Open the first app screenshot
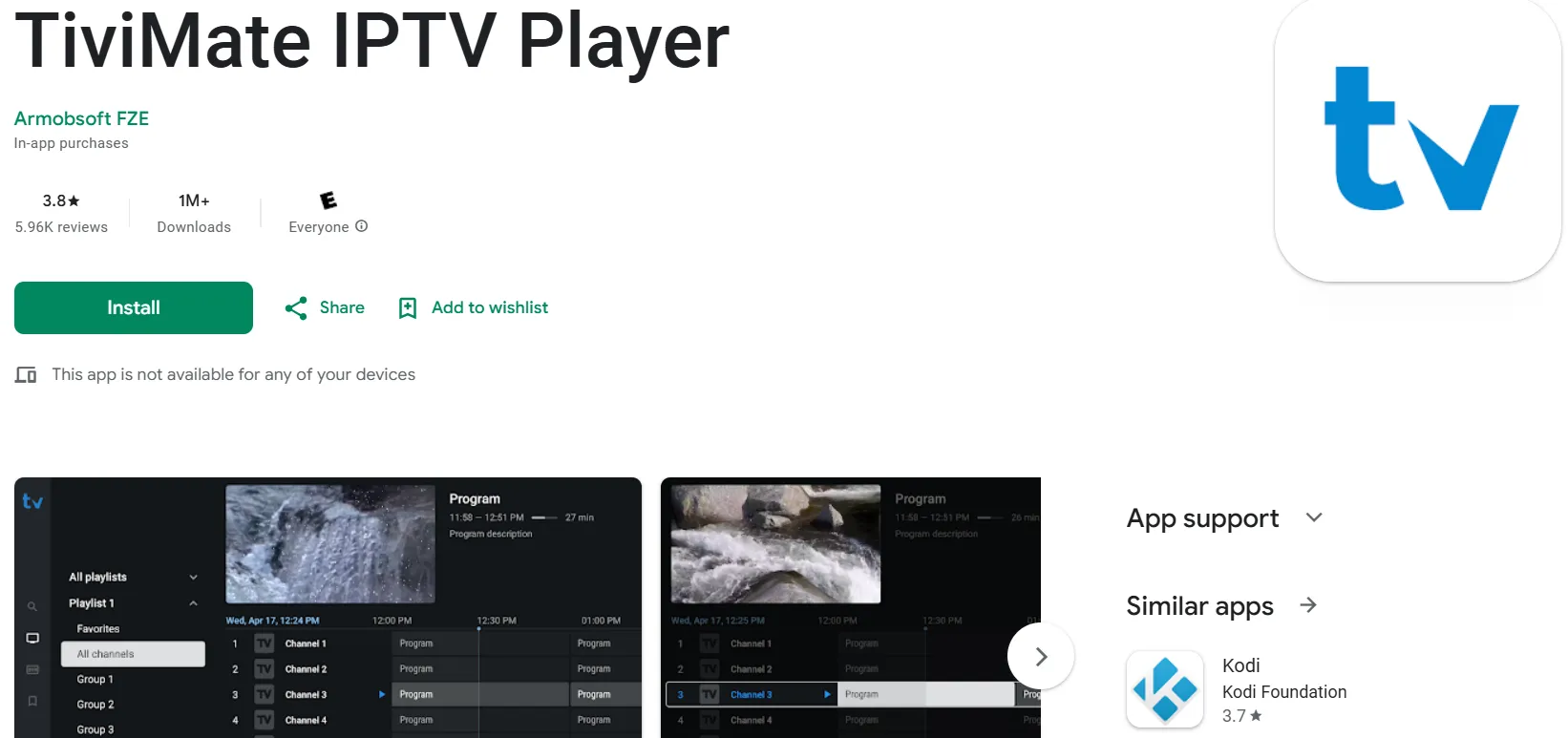1568x738 pixels. point(328,607)
